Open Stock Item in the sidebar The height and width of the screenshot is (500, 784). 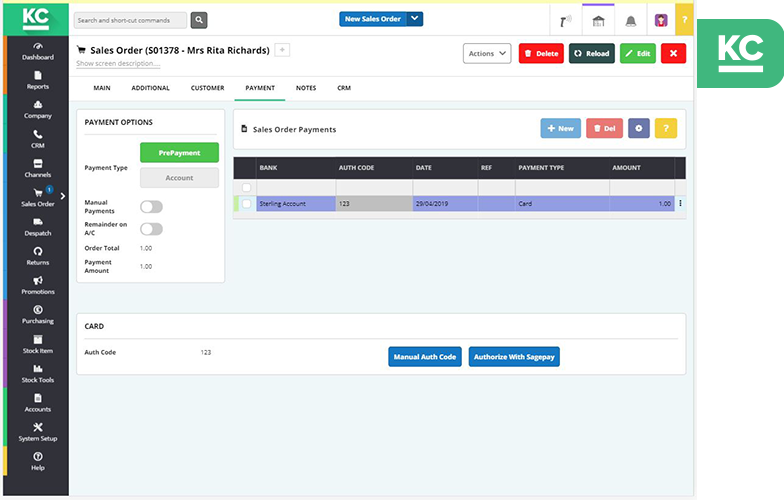coord(38,344)
